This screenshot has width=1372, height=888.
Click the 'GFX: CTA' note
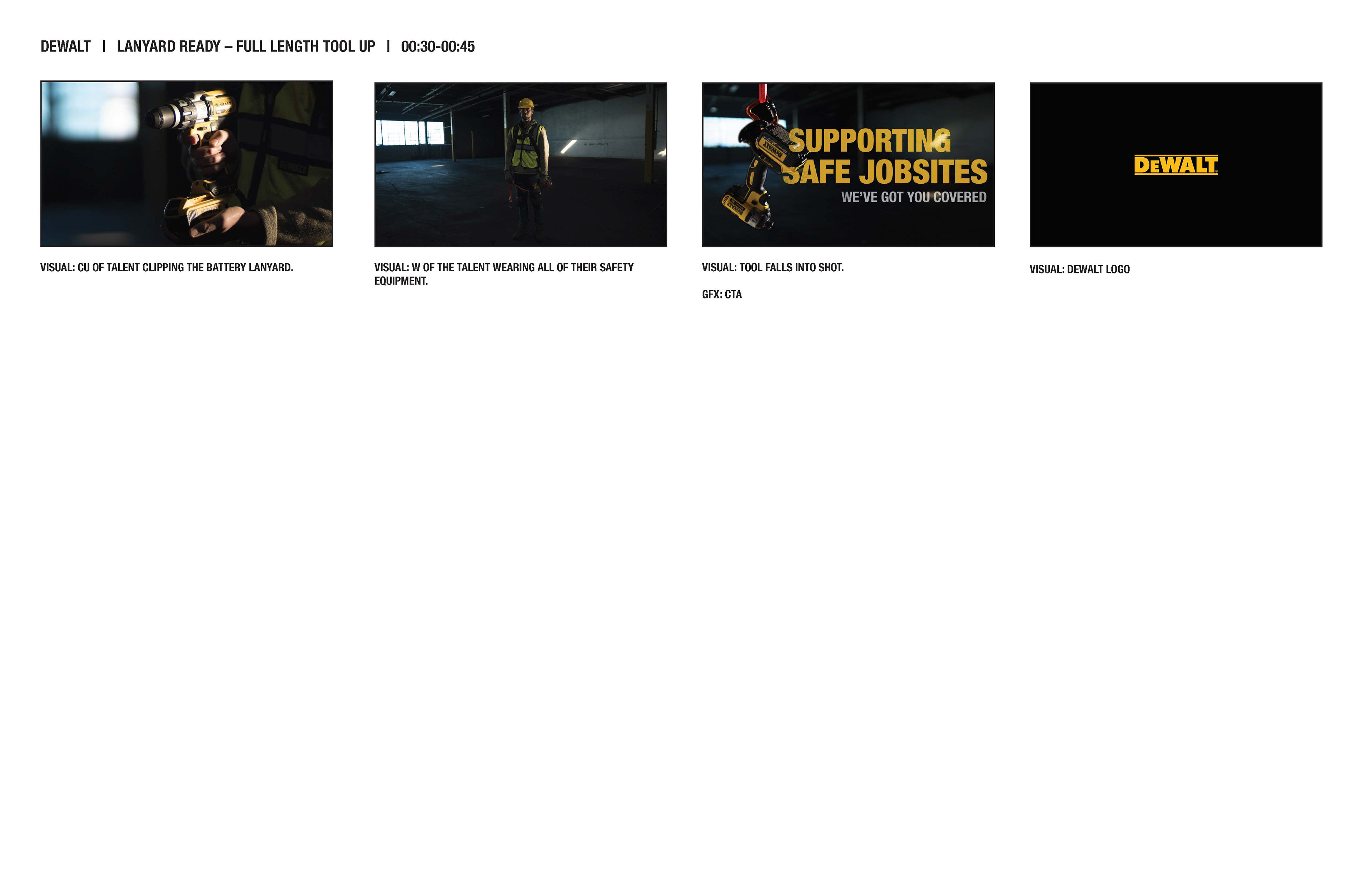coord(722,295)
